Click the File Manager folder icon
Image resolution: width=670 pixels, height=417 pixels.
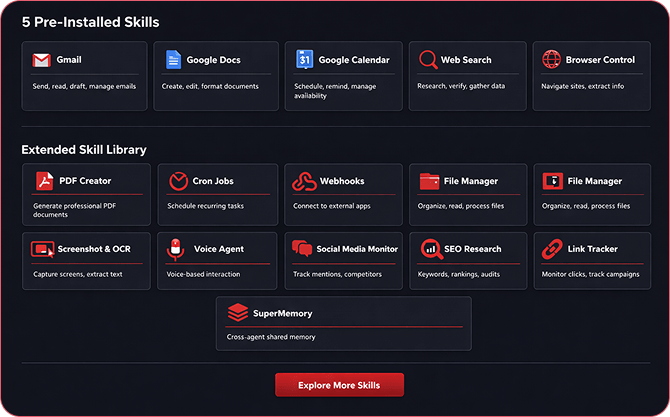[430, 181]
